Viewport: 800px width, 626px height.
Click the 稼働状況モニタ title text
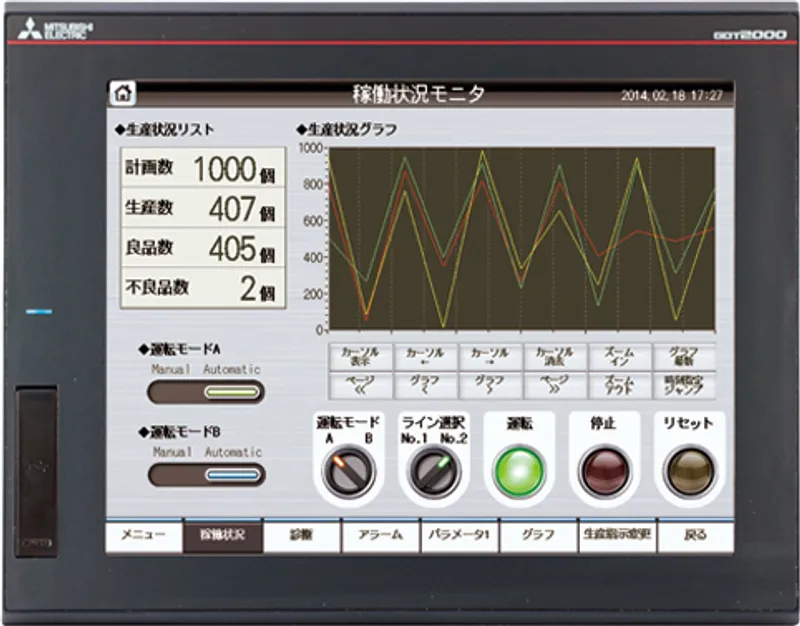pos(418,94)
